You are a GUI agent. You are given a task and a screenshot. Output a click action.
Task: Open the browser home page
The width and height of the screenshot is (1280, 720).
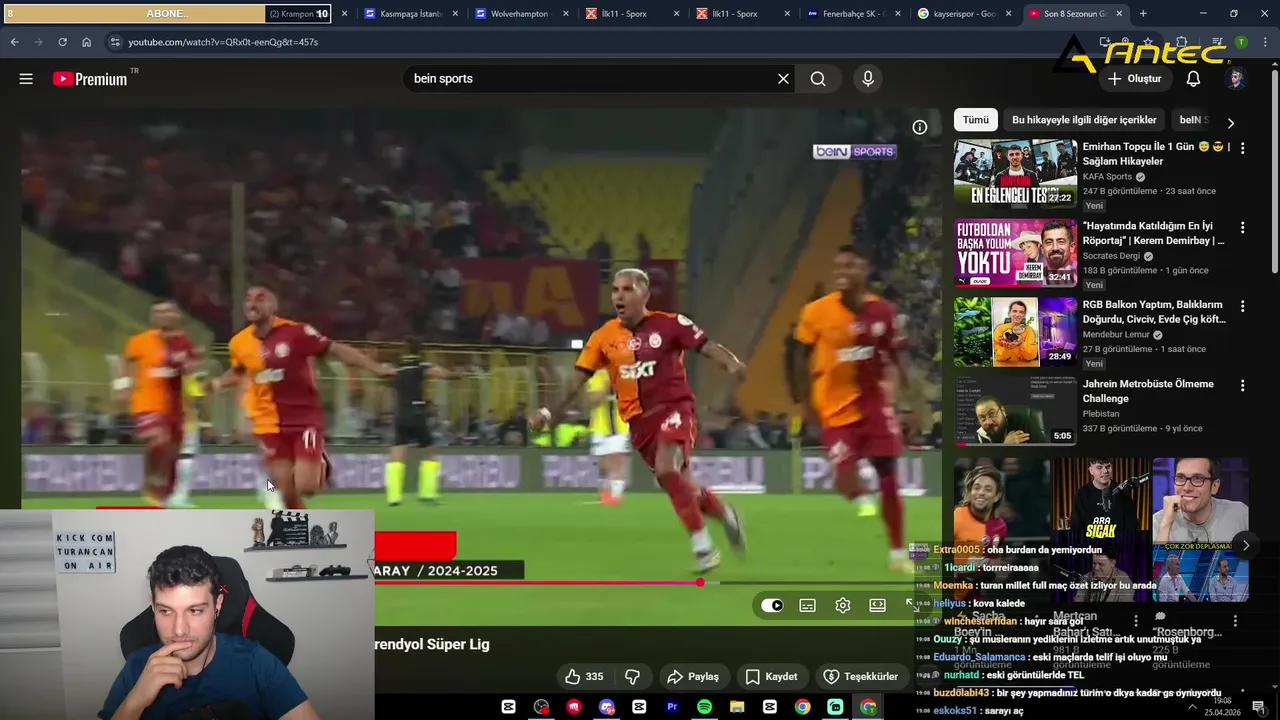(x=87, y=42)
